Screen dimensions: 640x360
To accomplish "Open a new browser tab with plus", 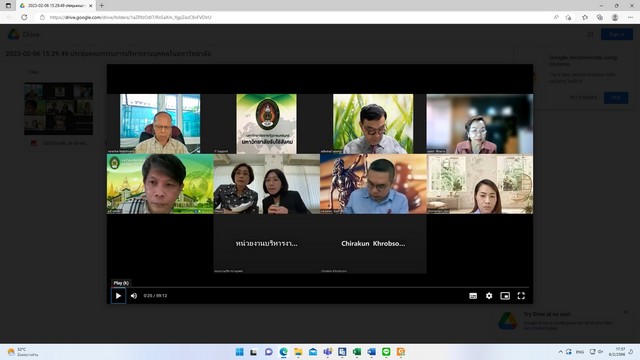I will click(x=102, y=5).
